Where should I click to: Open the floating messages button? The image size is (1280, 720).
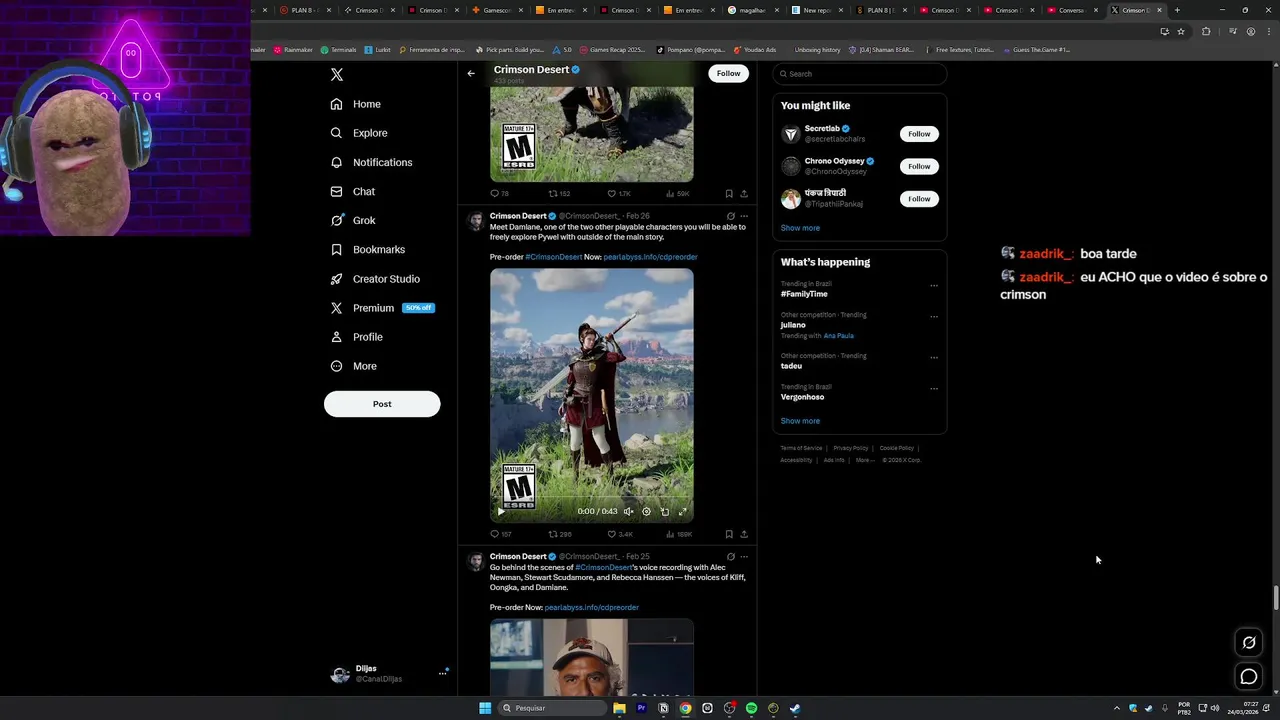point(1249,677)
